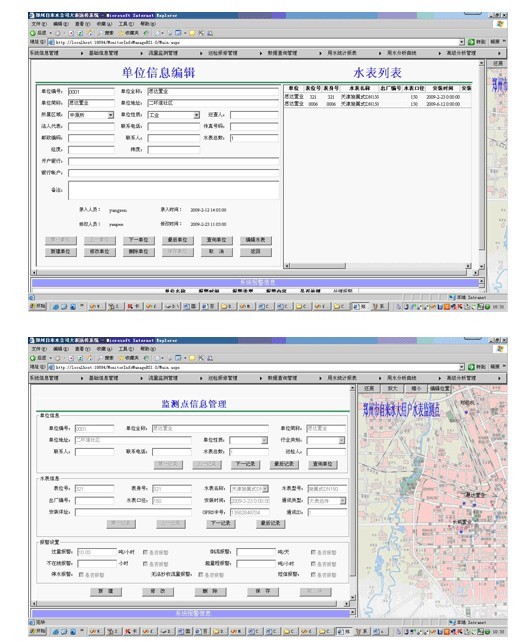Click Back arrow in 单位信息编辑 browser window
This screenshot has width=530, height=642.
[33, 33]
